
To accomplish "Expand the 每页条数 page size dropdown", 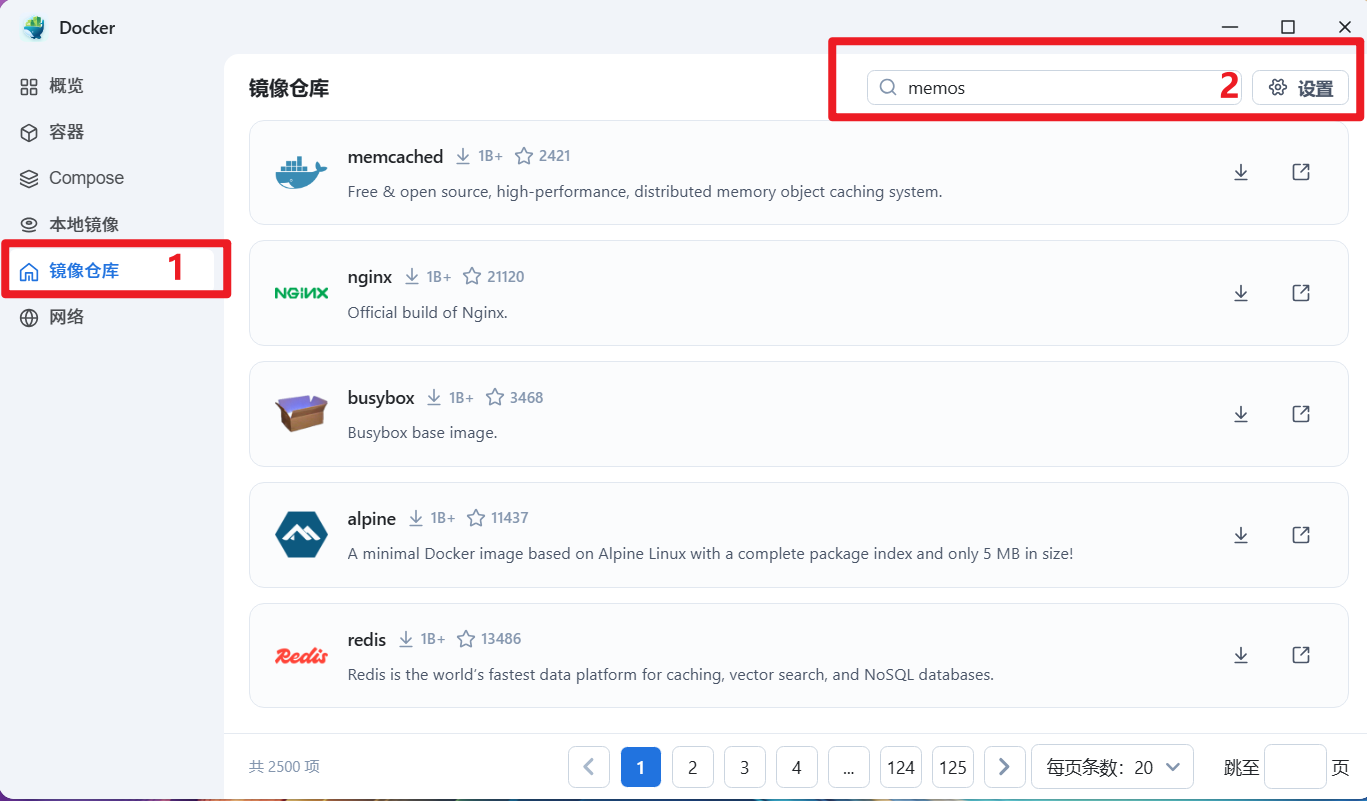I will 1112,767.
